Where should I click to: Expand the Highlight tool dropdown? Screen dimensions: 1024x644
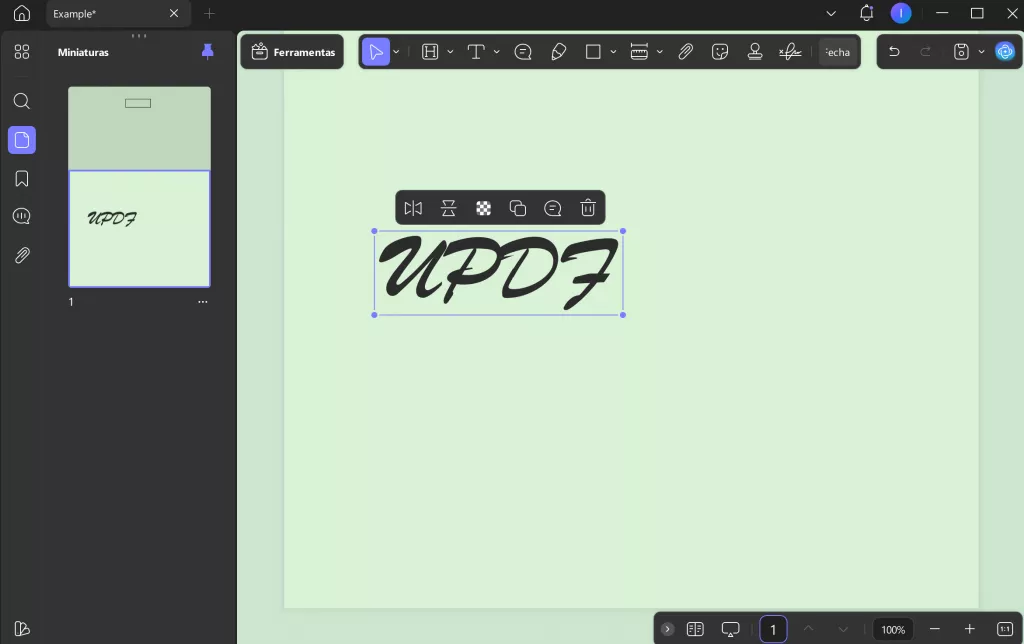450,52
